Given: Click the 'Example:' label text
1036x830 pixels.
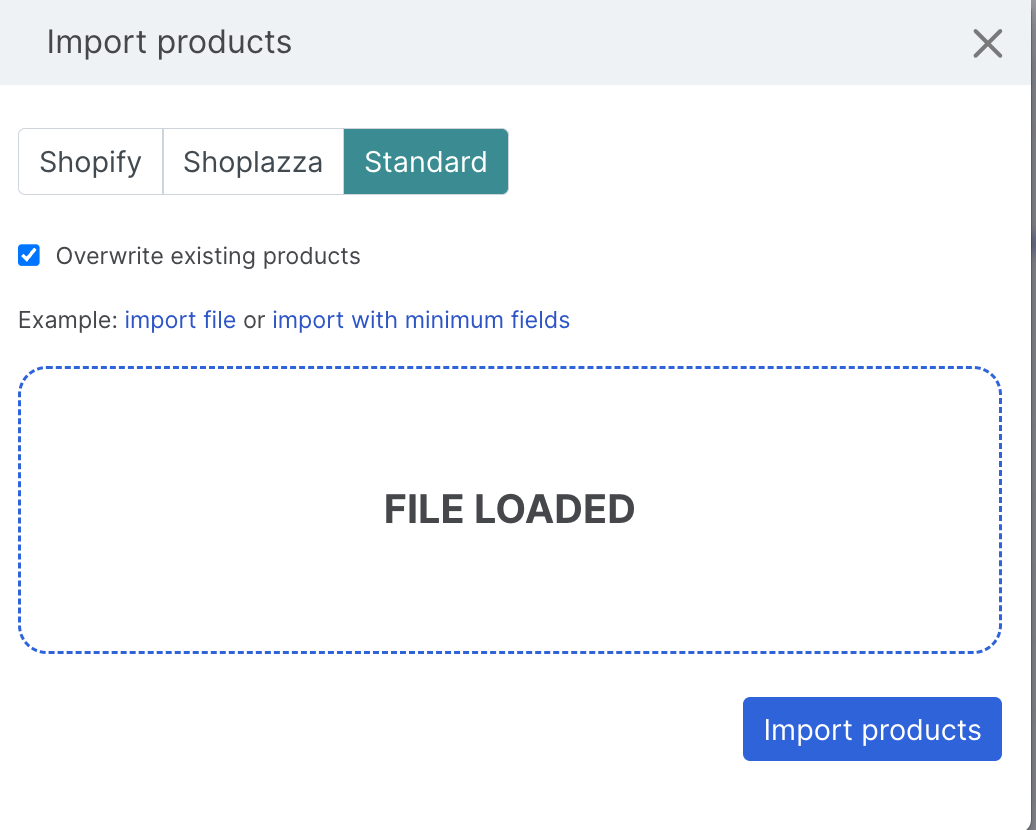Looking at the screenshot, I should tap(68, 321).
